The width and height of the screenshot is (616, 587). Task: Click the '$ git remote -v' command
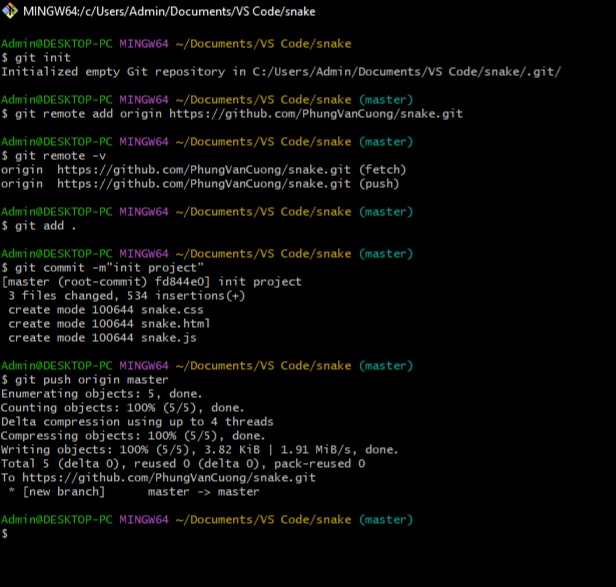[53, 156]
